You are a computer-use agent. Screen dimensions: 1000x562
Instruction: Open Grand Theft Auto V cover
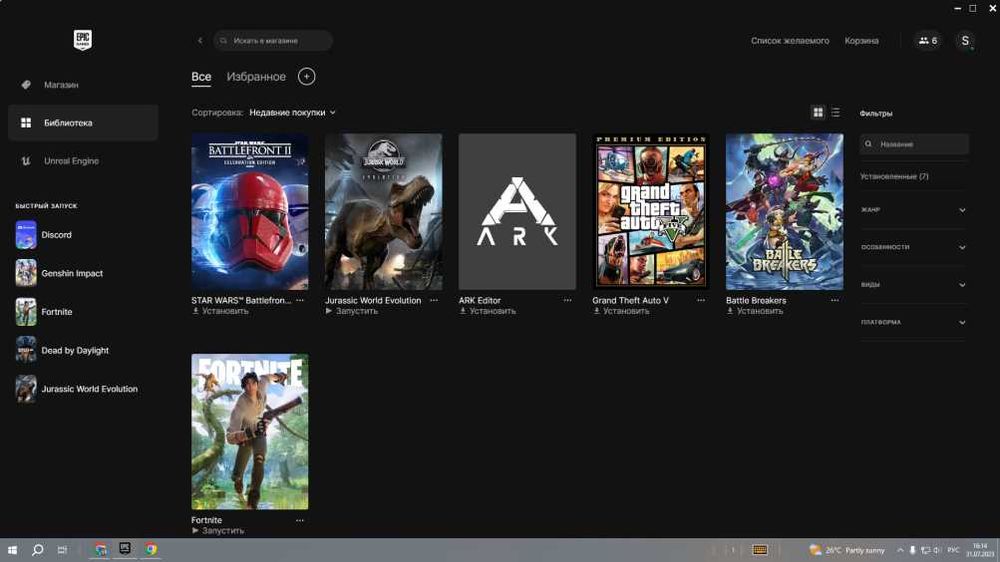[x=651, y=212]
